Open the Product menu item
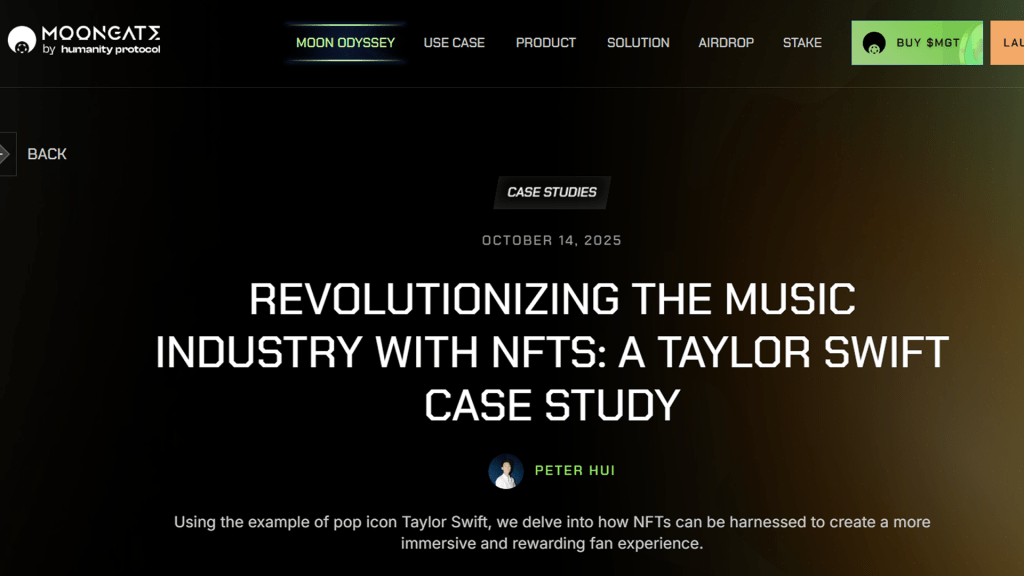This screenshot has height=576, width=1024. click(546, 43)
